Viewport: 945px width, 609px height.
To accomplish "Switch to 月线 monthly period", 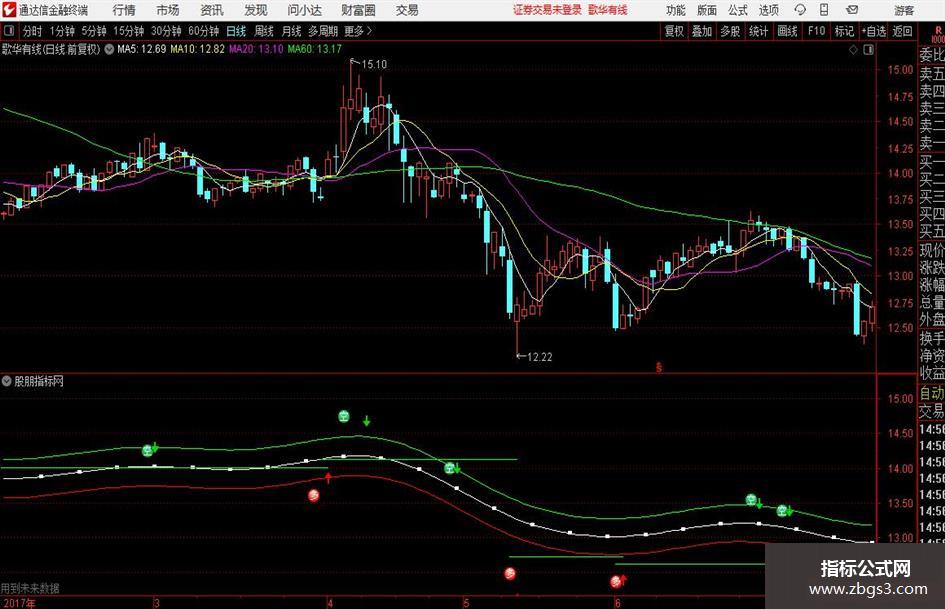I will pos(291,31).
